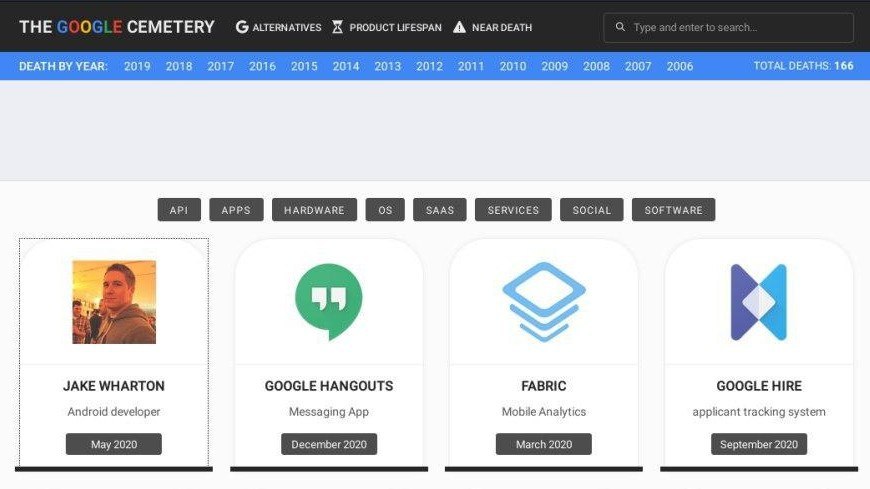The width and height of the screenshot is (870, 489).
Task: Open the Fabric card title
Action: 544,386
